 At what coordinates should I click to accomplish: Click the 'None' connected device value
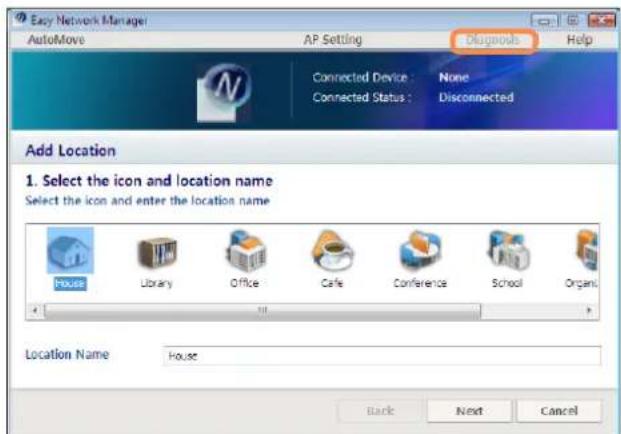tap(454, 78)
